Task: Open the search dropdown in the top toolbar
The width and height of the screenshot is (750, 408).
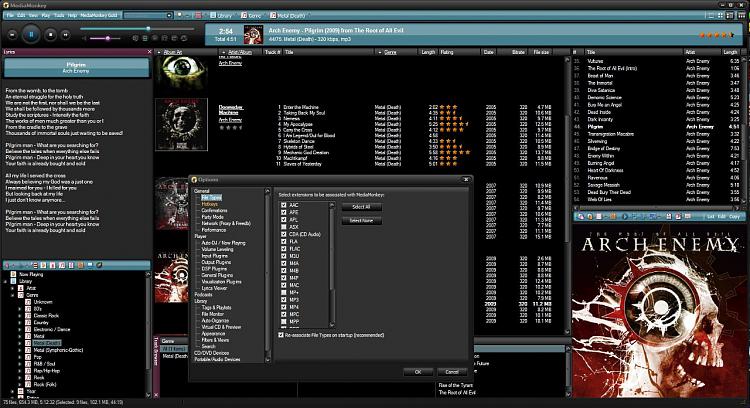Action: [x=169, y=15]
